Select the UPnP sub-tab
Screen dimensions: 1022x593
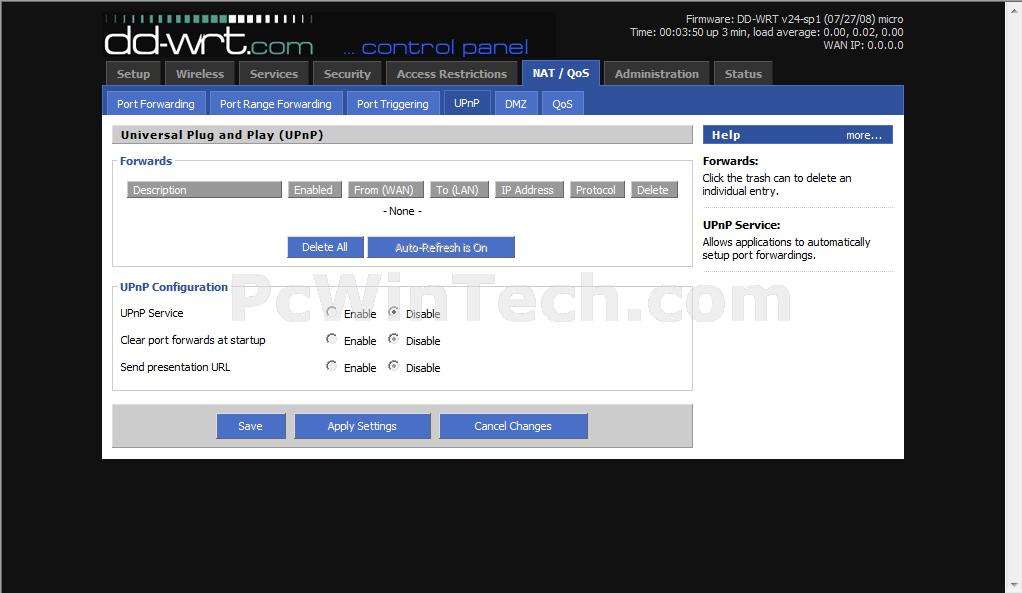467,103
